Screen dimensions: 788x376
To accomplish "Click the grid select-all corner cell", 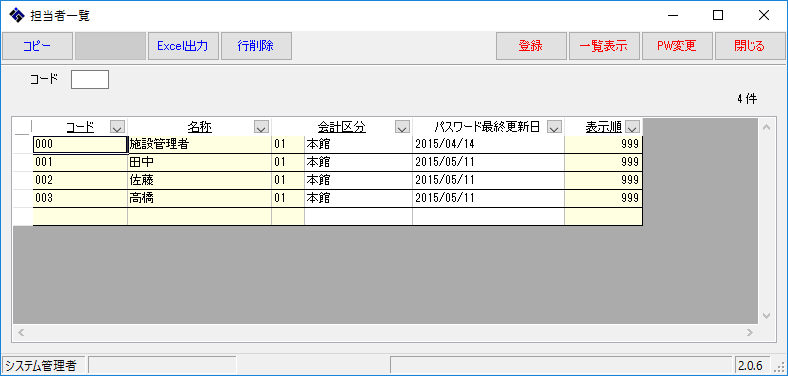I will tap(23, 127).
